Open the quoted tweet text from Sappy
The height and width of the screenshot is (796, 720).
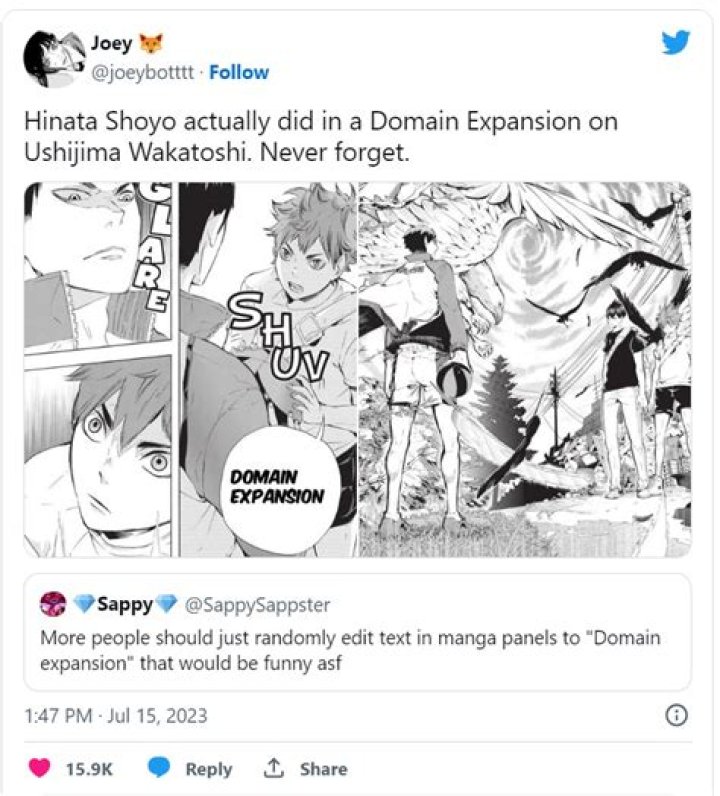(x=350, y=650)
